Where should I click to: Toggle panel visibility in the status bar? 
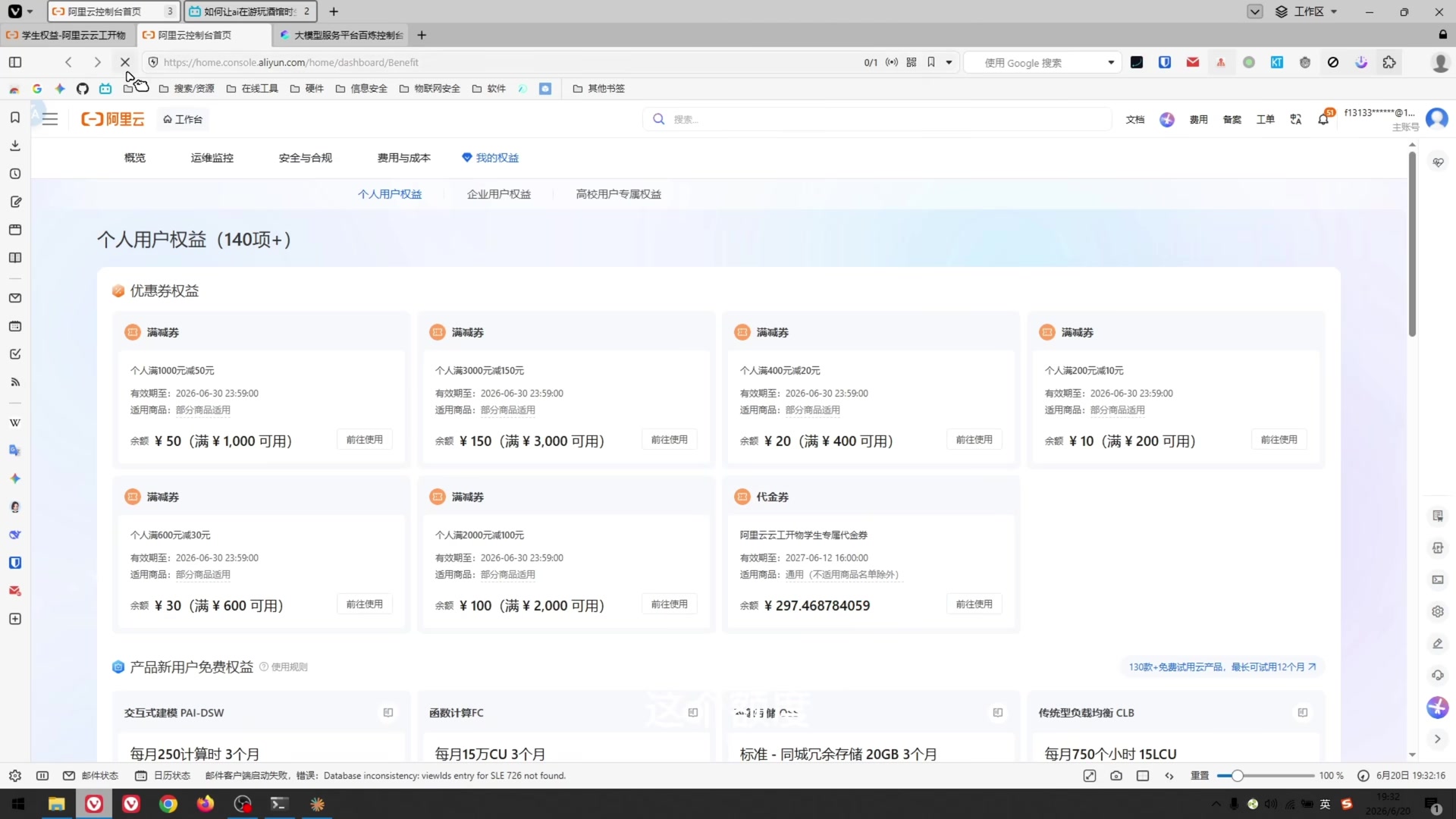[x=42, y=776]
